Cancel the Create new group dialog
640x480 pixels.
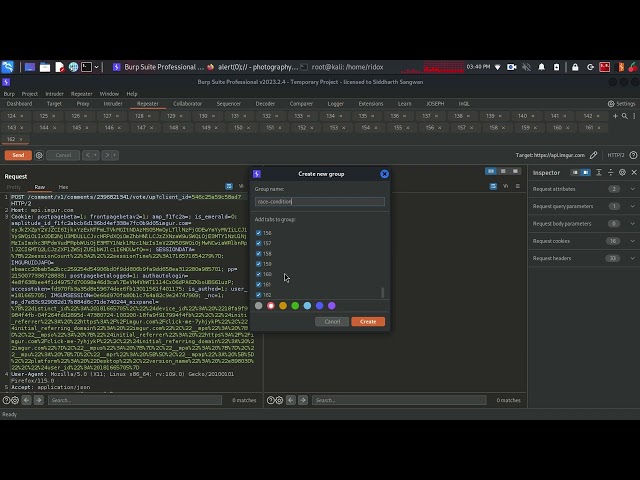coord(332,321)
